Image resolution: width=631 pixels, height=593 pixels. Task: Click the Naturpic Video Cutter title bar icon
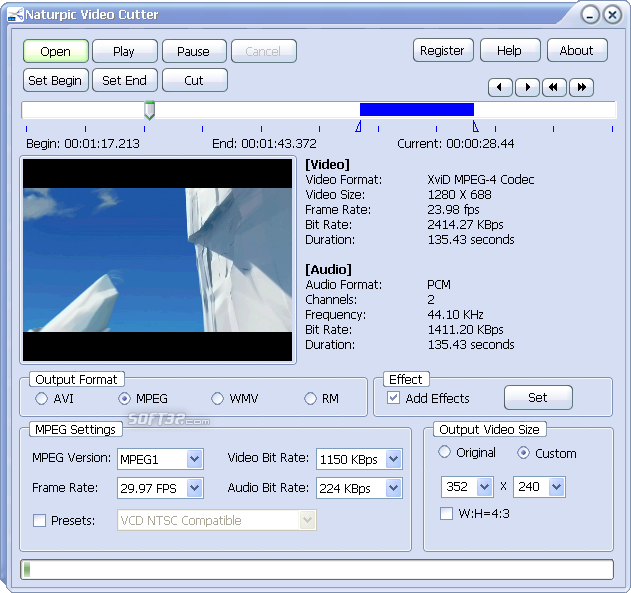pos(15,15)
